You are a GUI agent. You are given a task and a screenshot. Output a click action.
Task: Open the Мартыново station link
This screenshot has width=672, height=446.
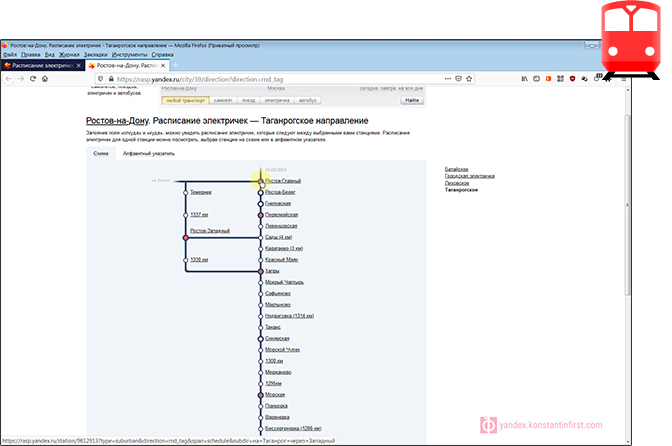click(278, 305)
